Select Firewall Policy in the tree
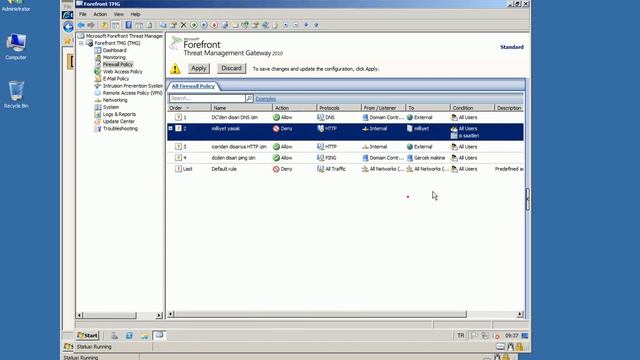This screenshot has height=360, width=640. point(118,64)
